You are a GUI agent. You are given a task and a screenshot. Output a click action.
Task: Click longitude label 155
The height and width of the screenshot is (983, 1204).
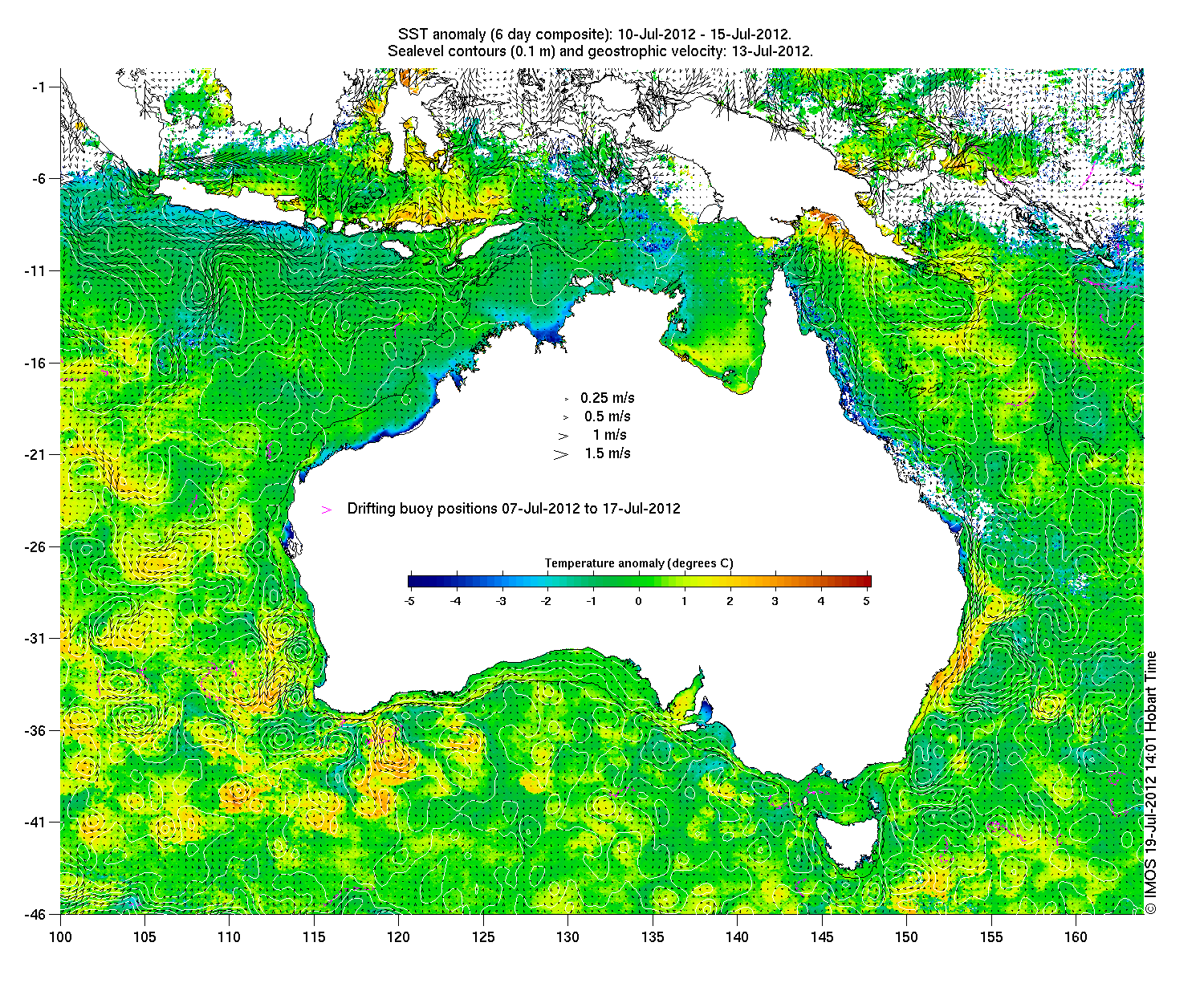click(x=991, y=937)
